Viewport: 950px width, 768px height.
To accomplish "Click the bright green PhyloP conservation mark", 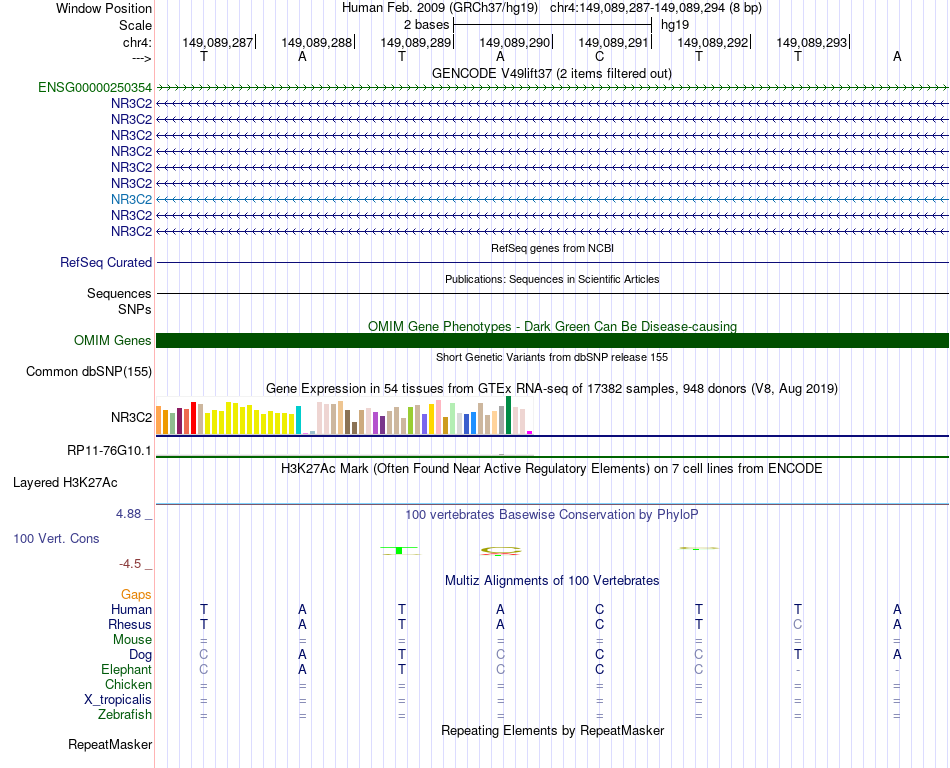I will coord(399,550).
